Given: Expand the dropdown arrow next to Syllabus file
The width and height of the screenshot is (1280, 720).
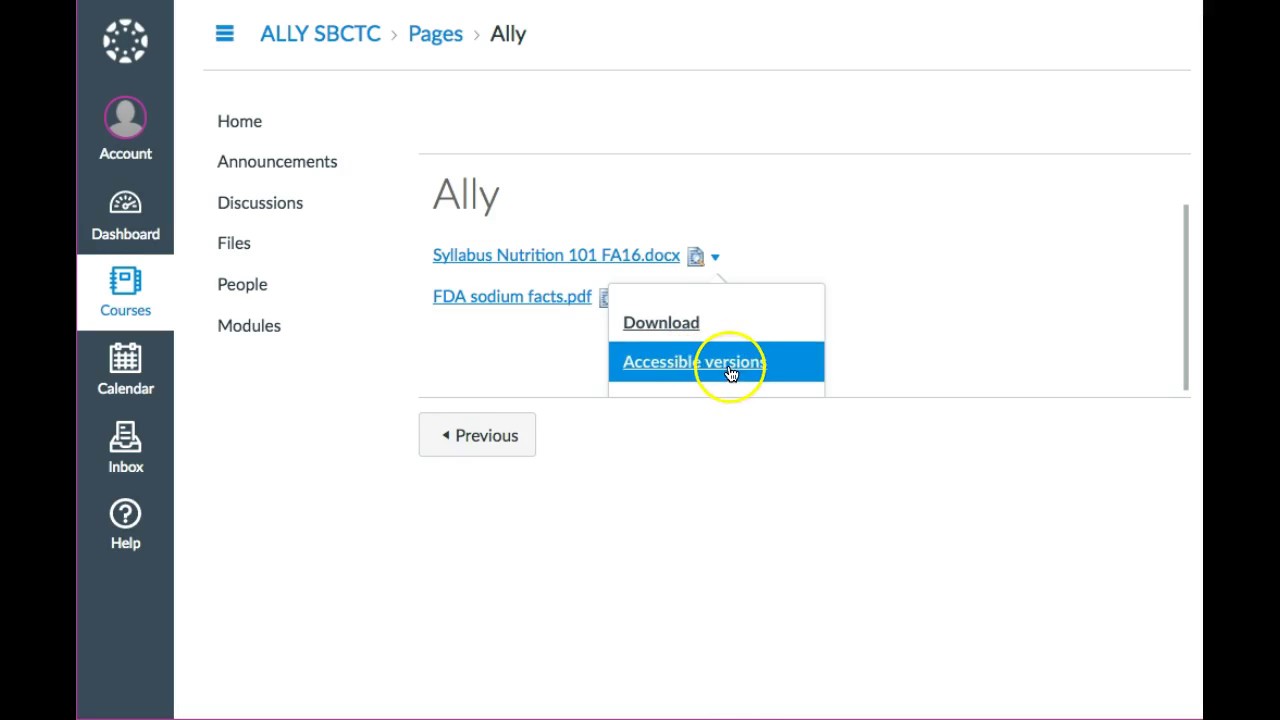Looking at the screenshot, I should pyautogui.click(x=715, y=257).
